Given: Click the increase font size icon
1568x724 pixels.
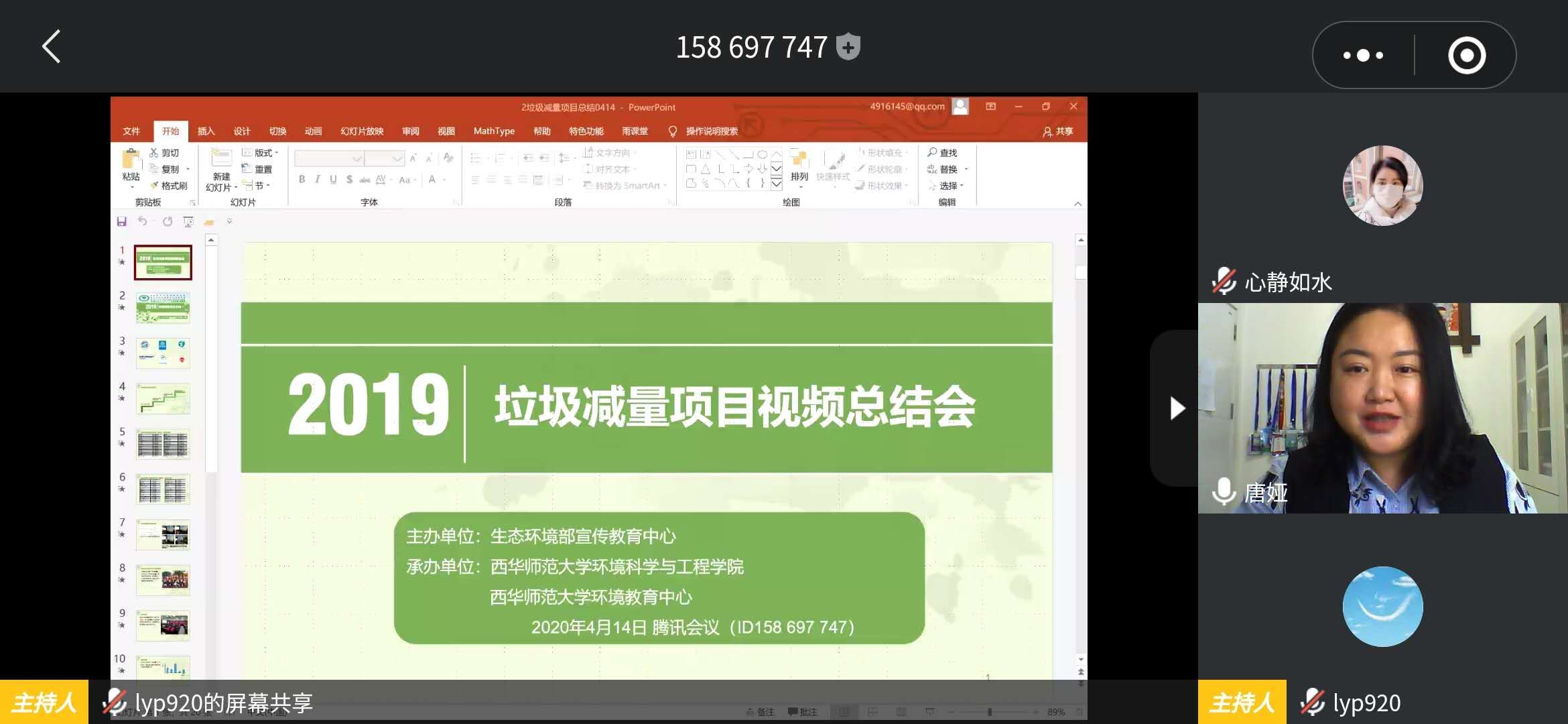Looking at the screenshot, I should click(x=413, y=158).
